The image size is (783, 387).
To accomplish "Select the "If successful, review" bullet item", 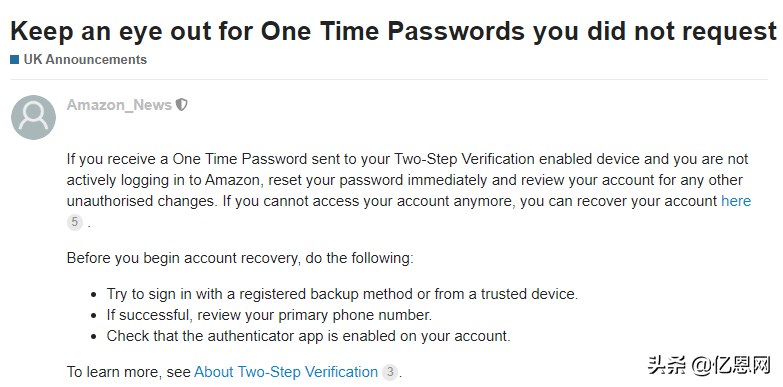I will [269, 315].
